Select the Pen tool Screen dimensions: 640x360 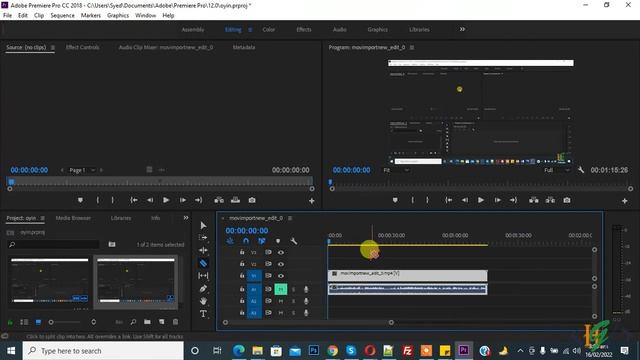(203, 289)
